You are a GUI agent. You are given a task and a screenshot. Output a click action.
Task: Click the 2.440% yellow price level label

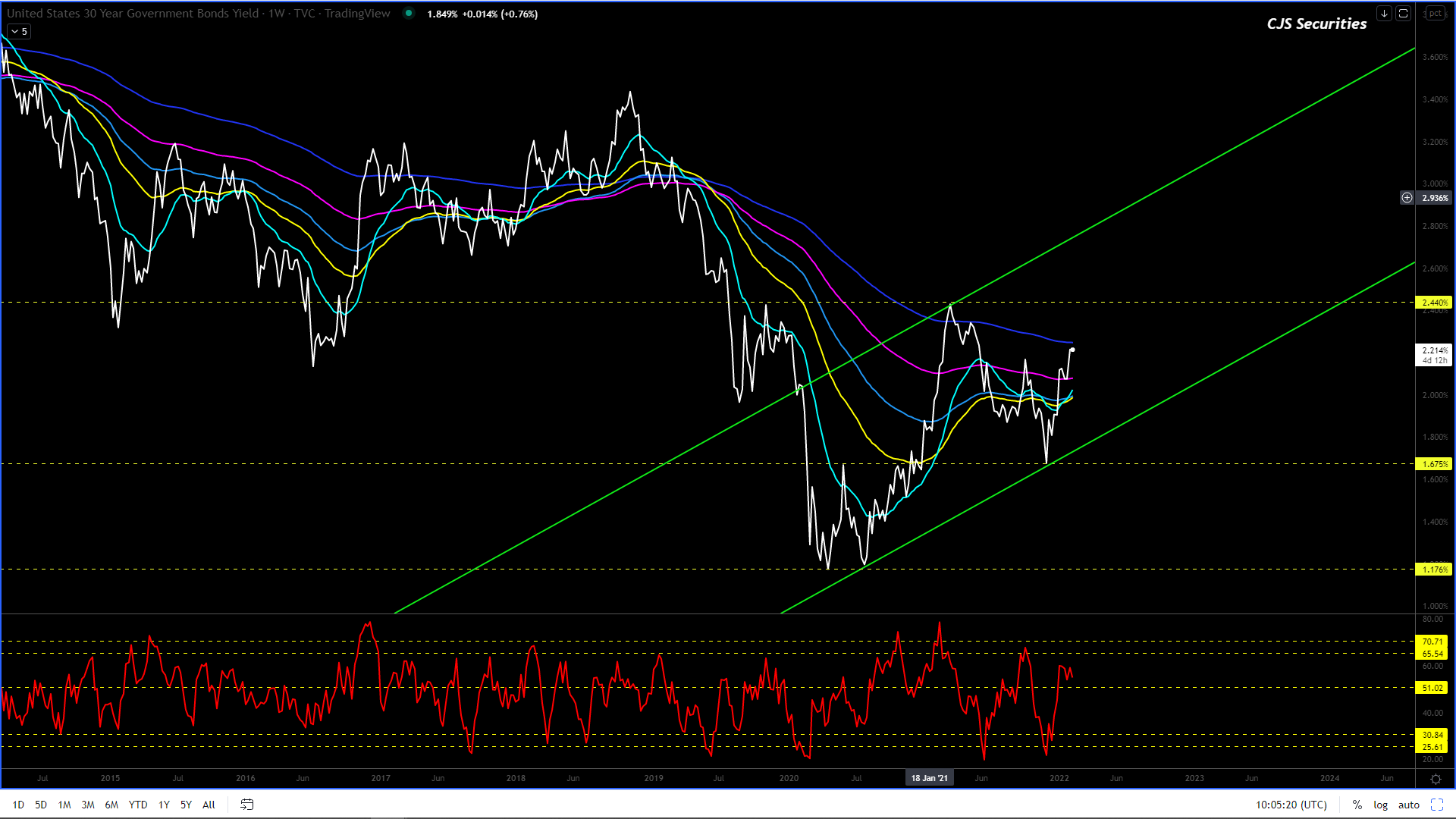(1433, 303)
